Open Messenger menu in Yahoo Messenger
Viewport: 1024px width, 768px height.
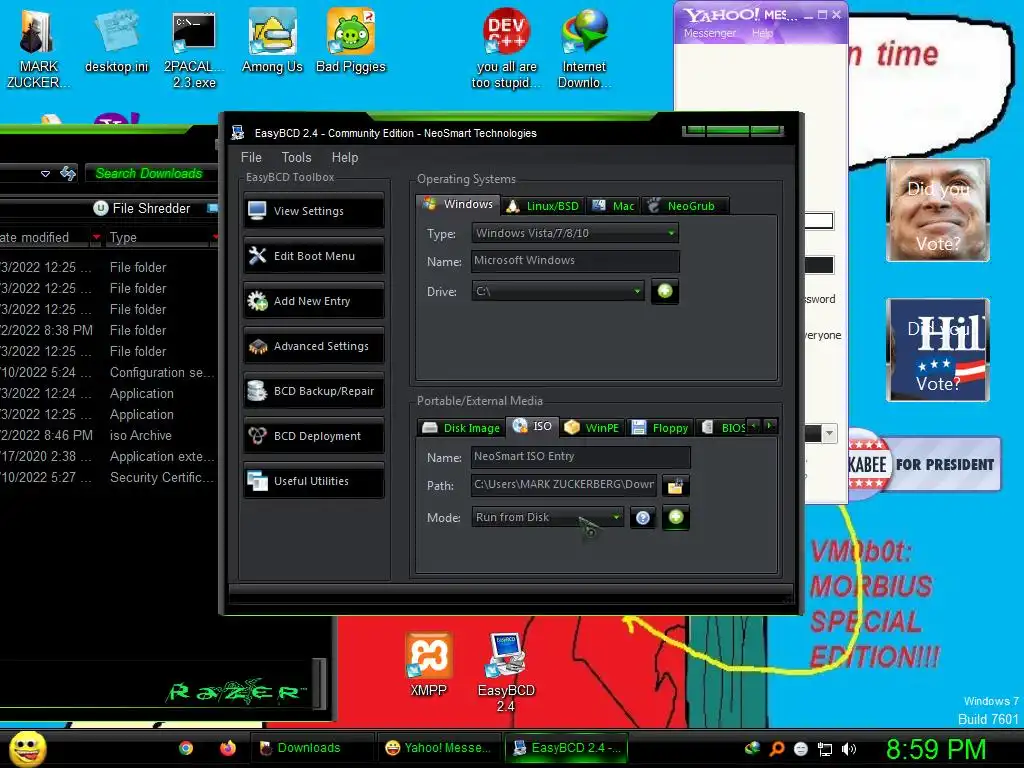tap(710, 33)
